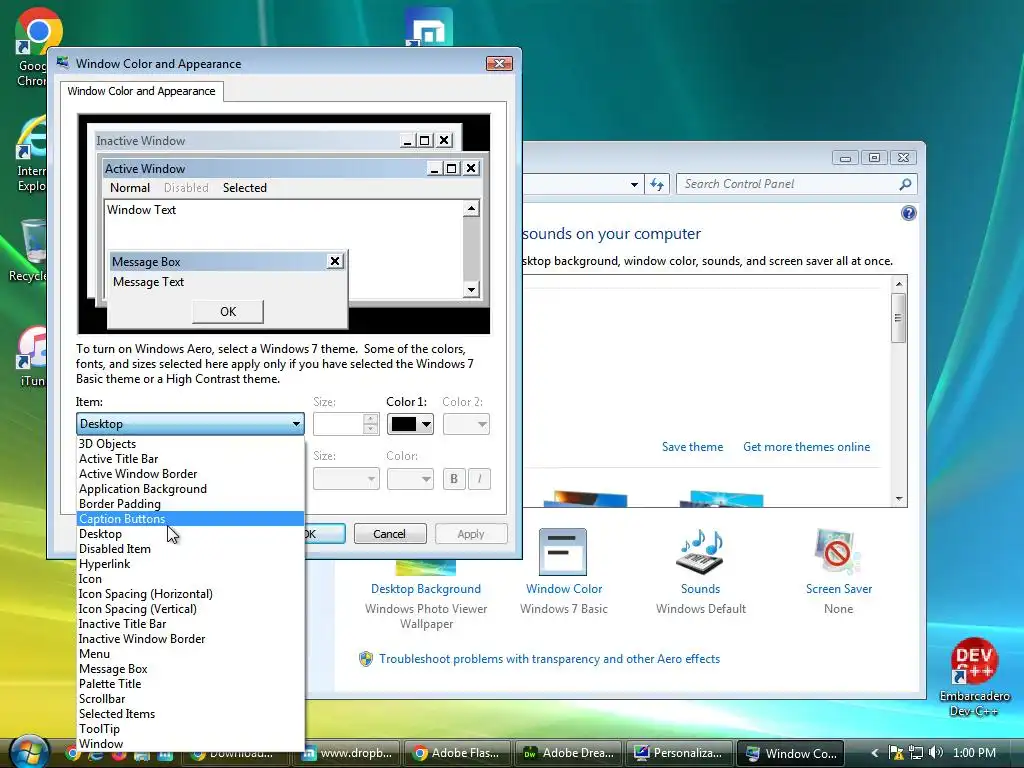Select ToolTip entry in list

190,729
